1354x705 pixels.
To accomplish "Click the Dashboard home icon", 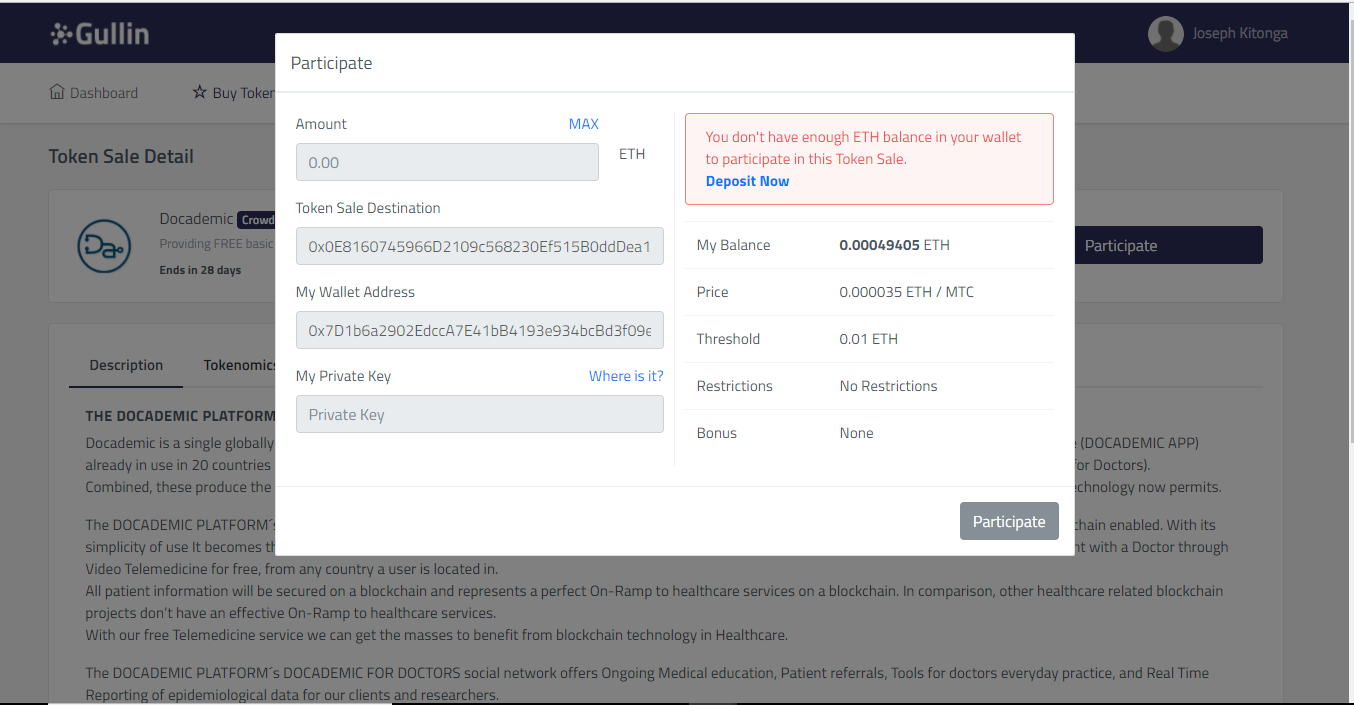I will pyautogui.click(x=57, y=92).
